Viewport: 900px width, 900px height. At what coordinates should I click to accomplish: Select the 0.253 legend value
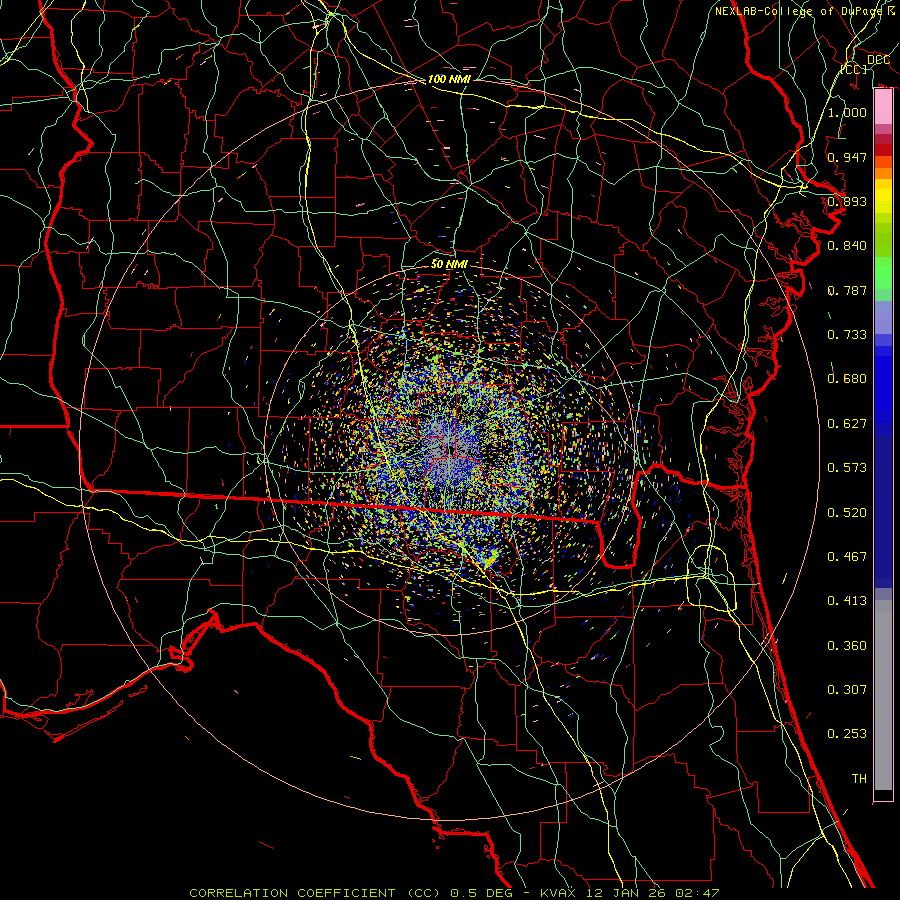coord(847,734)
